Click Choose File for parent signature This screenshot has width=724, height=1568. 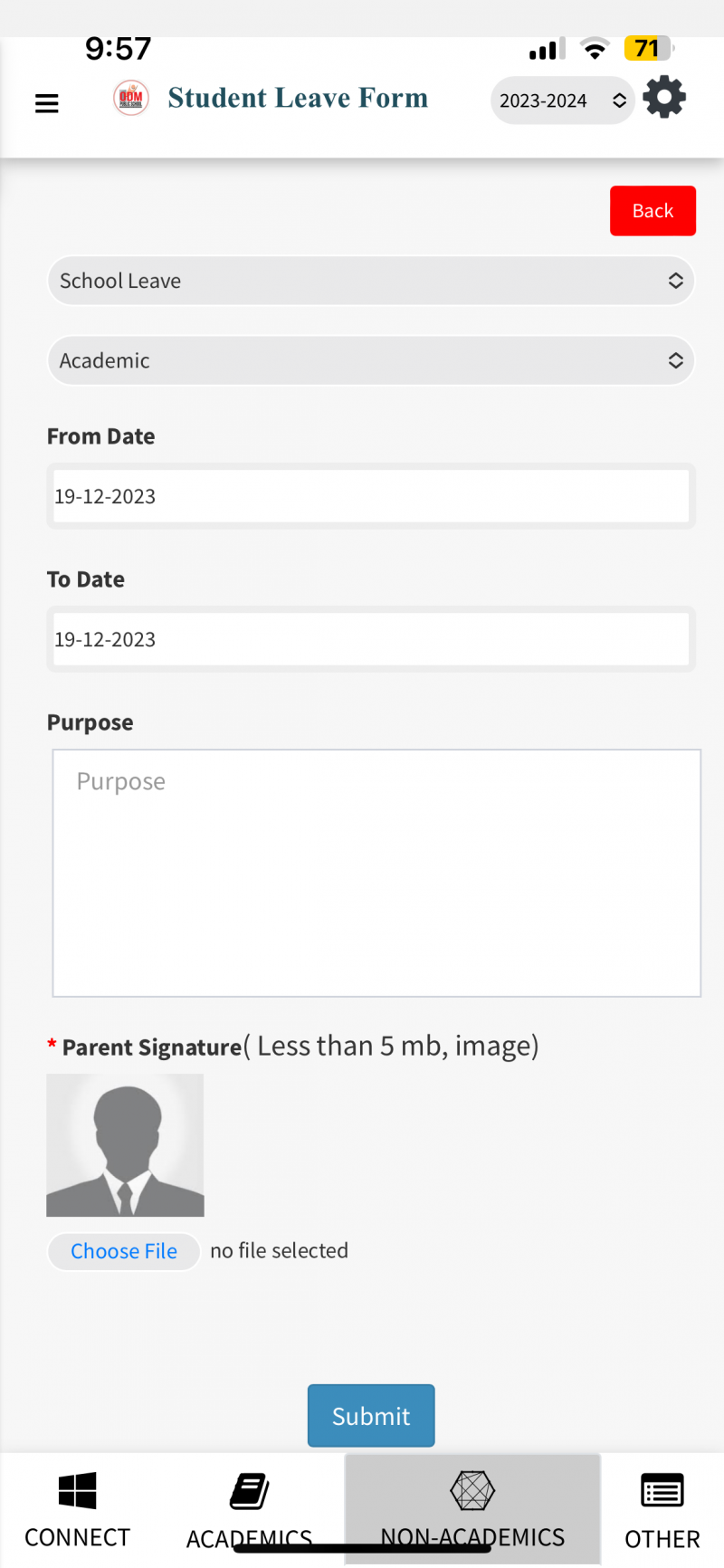(124, 1251)
